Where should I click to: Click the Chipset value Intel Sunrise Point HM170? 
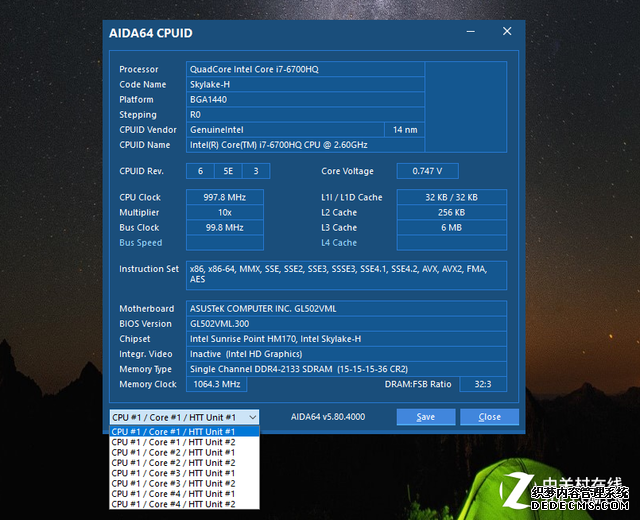[x=347, y=339]
